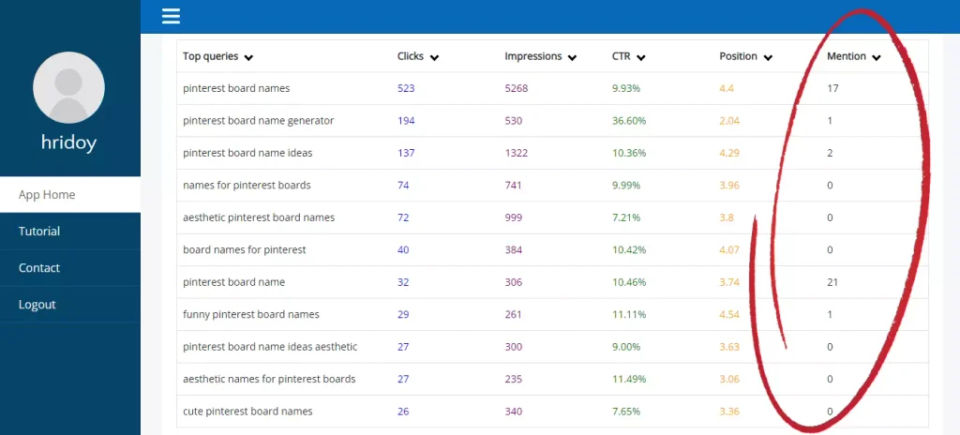Select query 'funny pinterest board names'
Screen dimensions: 960x435
tap(251, 314)
